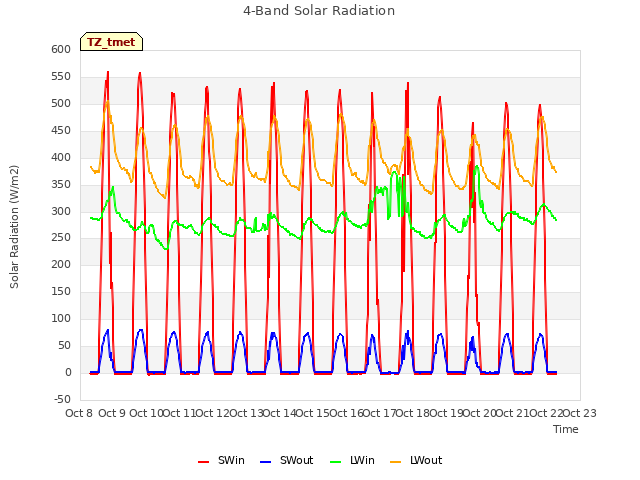Image resolution: width=640 pixels, height=480 pixels.
Task: Click the LWin legend label
Action: [362, 460]
